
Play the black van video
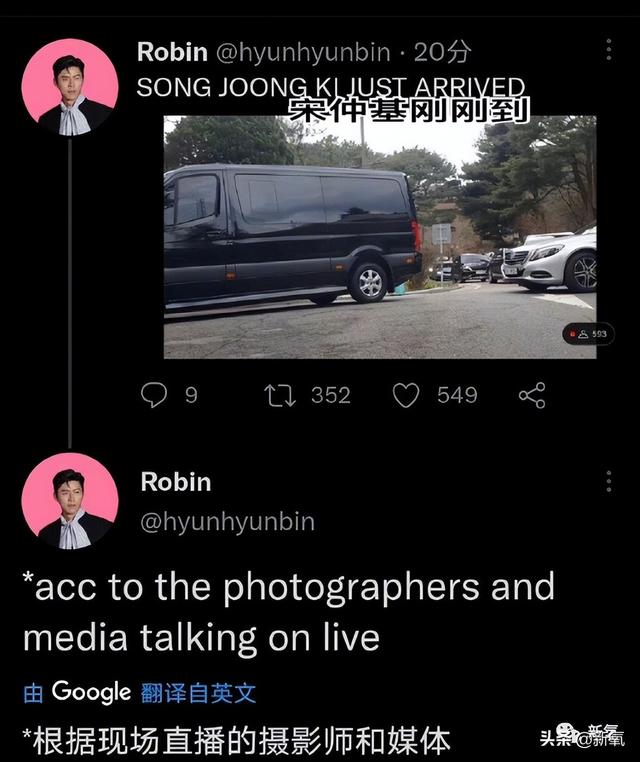tap(380, 237)
